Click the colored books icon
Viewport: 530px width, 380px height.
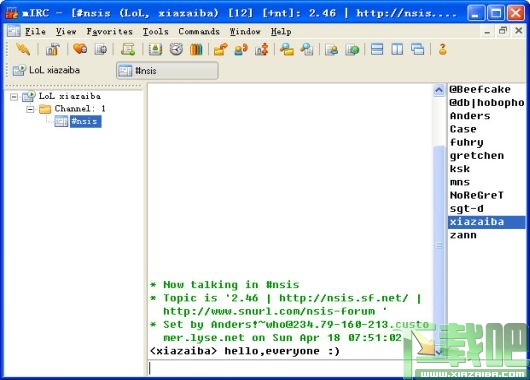pyautogui.click(x=196, y=50)
